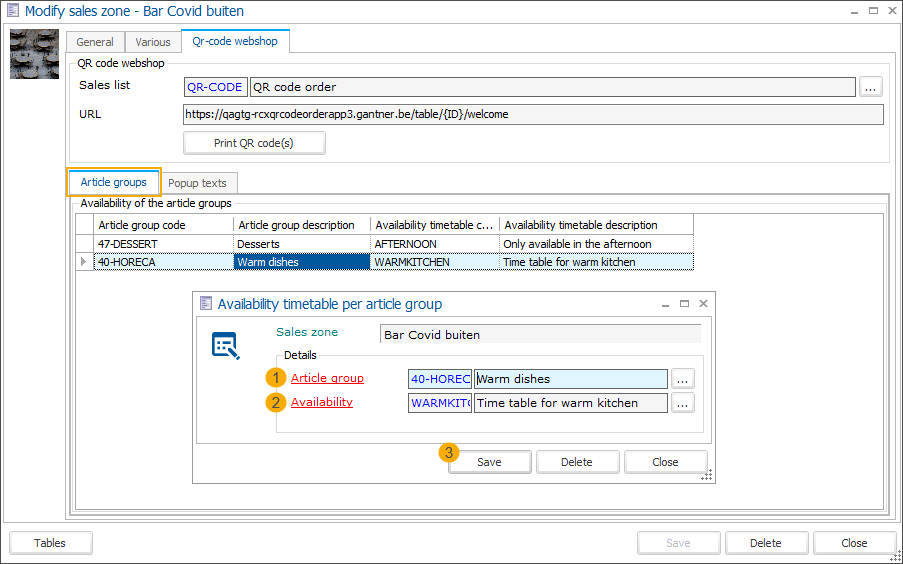Switch to the General tab
The height and width of the screenshot is (564, 903).
point(95,43)
